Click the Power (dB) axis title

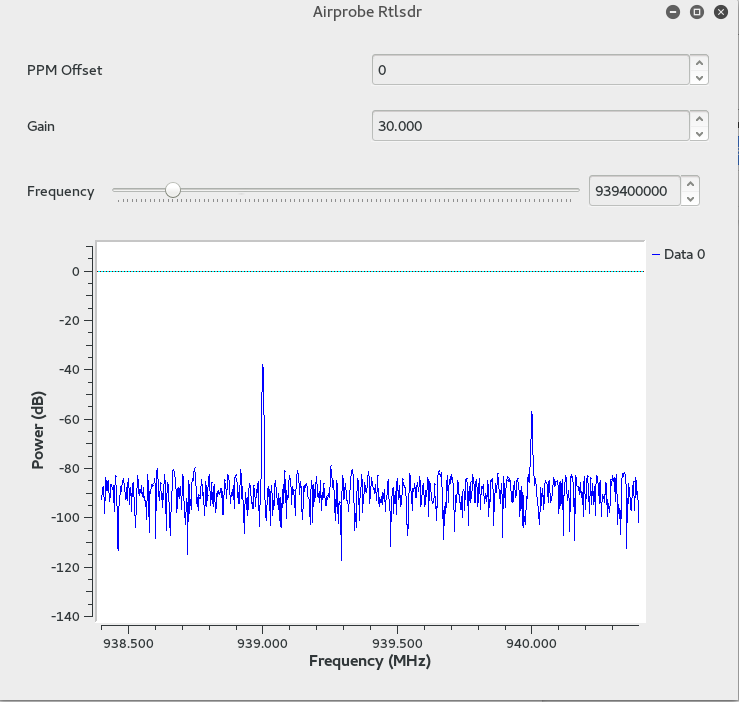(x=38, y=430)
